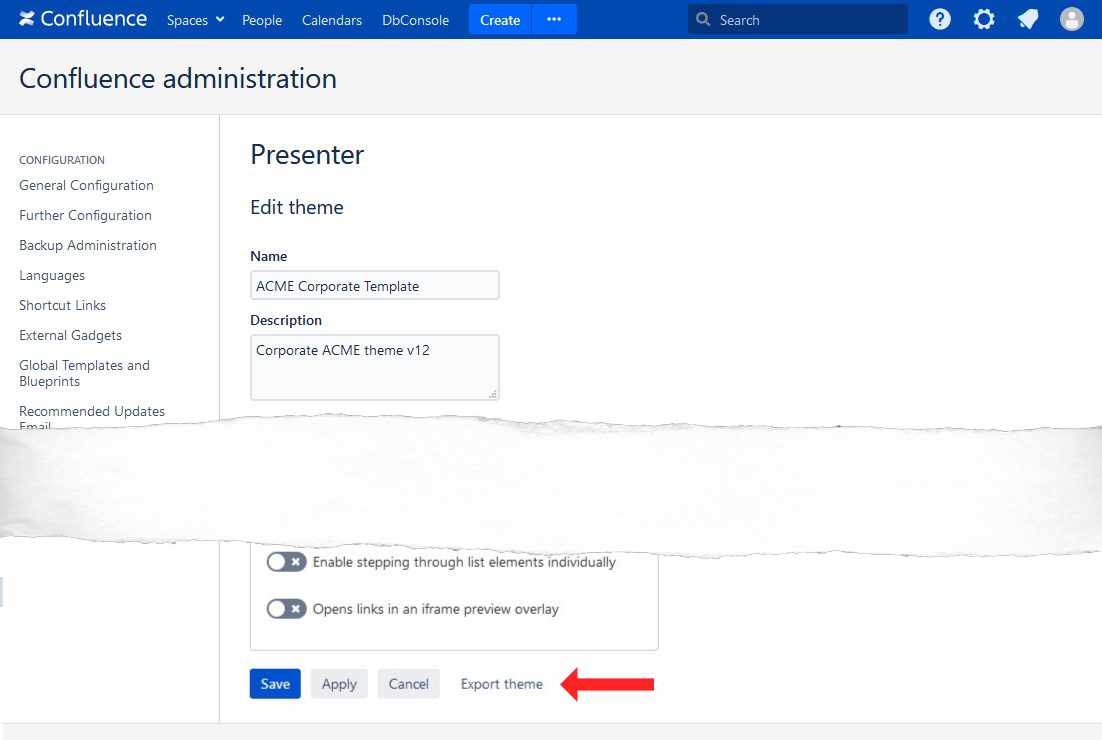Open the People menu item
This screenshot has height=740, width=1102.
pos(262,20)
